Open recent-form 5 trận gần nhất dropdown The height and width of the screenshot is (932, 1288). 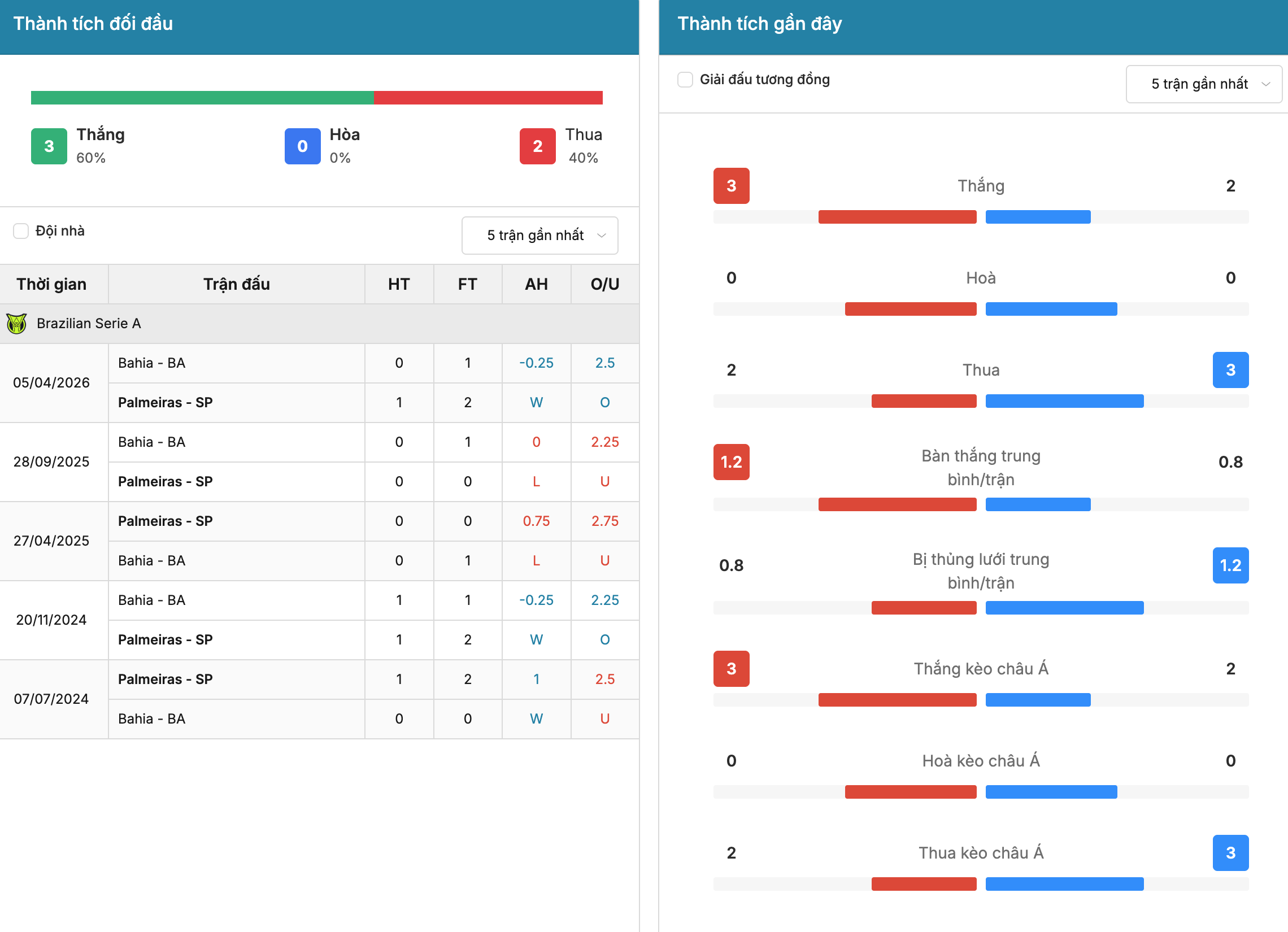pos(1203,84)
